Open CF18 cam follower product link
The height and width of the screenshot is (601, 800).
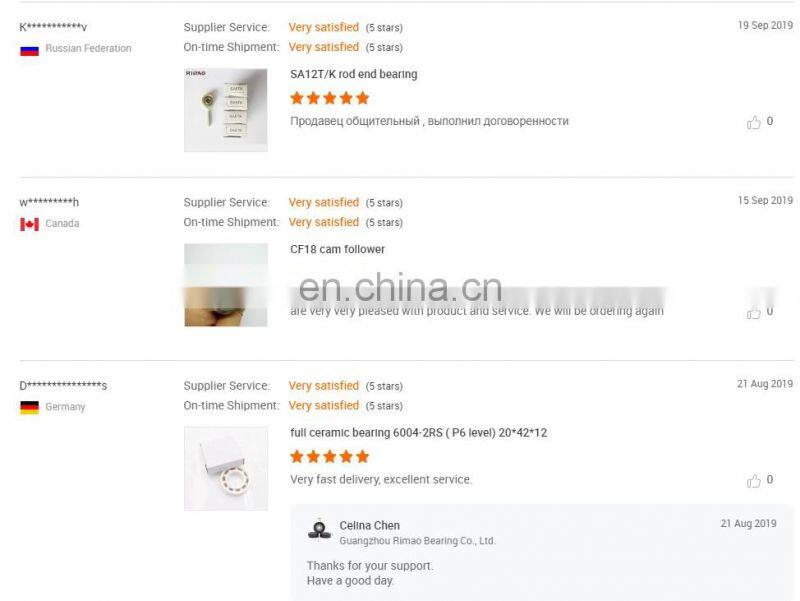pos(337,249)
